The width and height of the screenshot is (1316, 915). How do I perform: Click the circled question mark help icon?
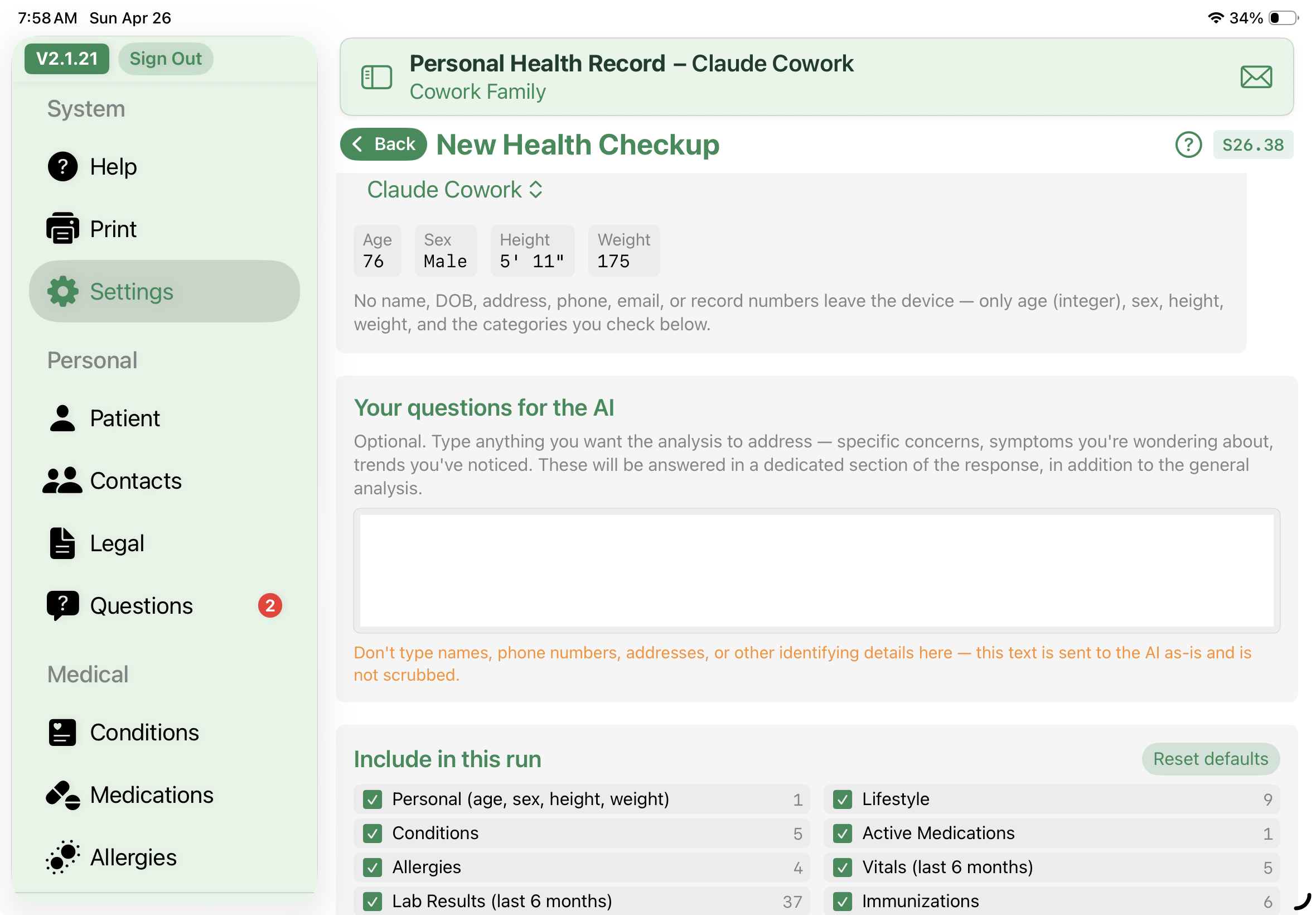click(x=1188, y=145)
